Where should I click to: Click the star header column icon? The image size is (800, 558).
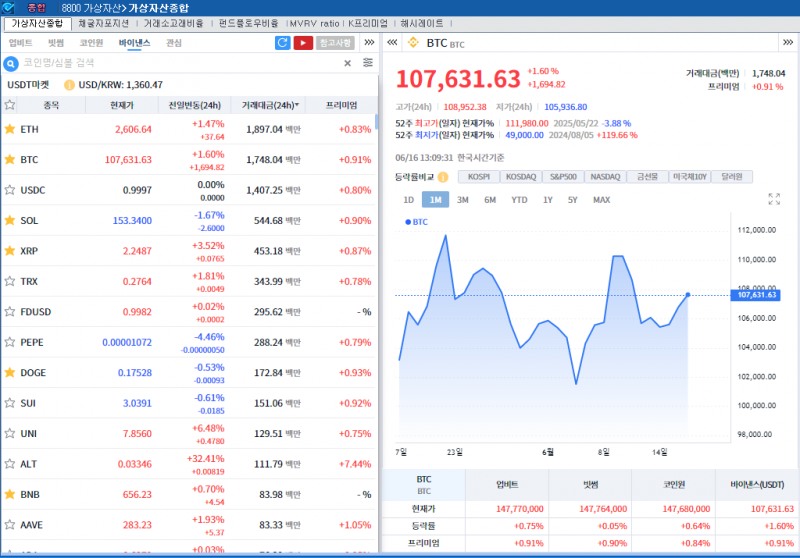pyautogui.click(x=10, y=105)
